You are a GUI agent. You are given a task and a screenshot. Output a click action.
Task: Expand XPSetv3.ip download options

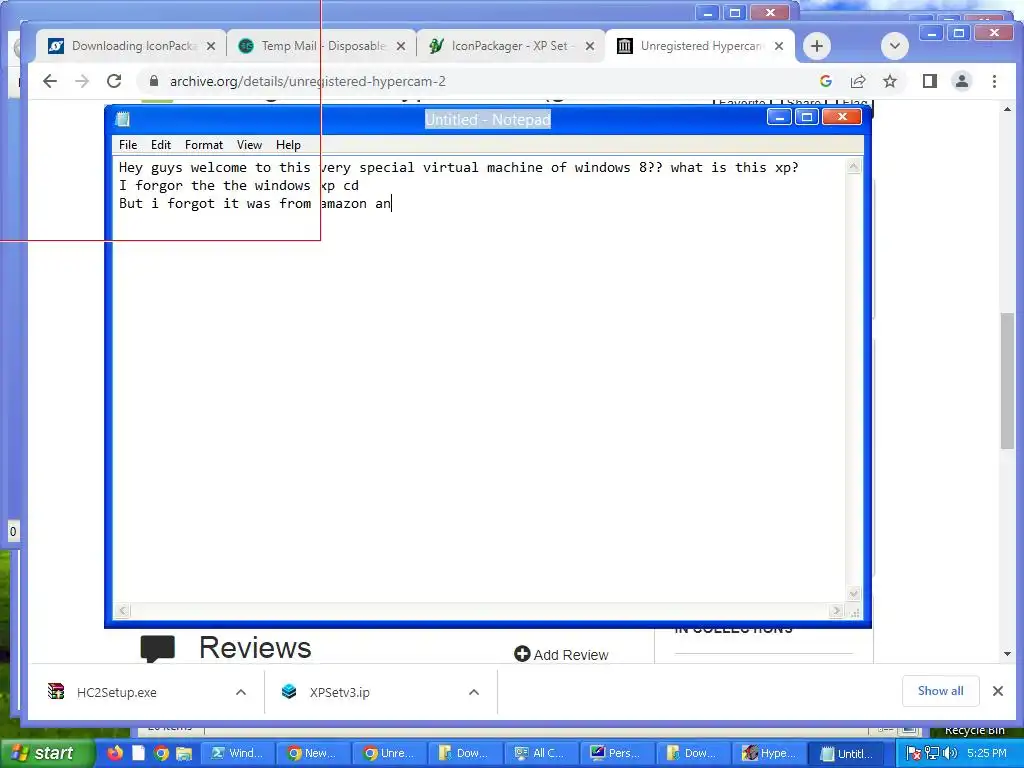474,692
